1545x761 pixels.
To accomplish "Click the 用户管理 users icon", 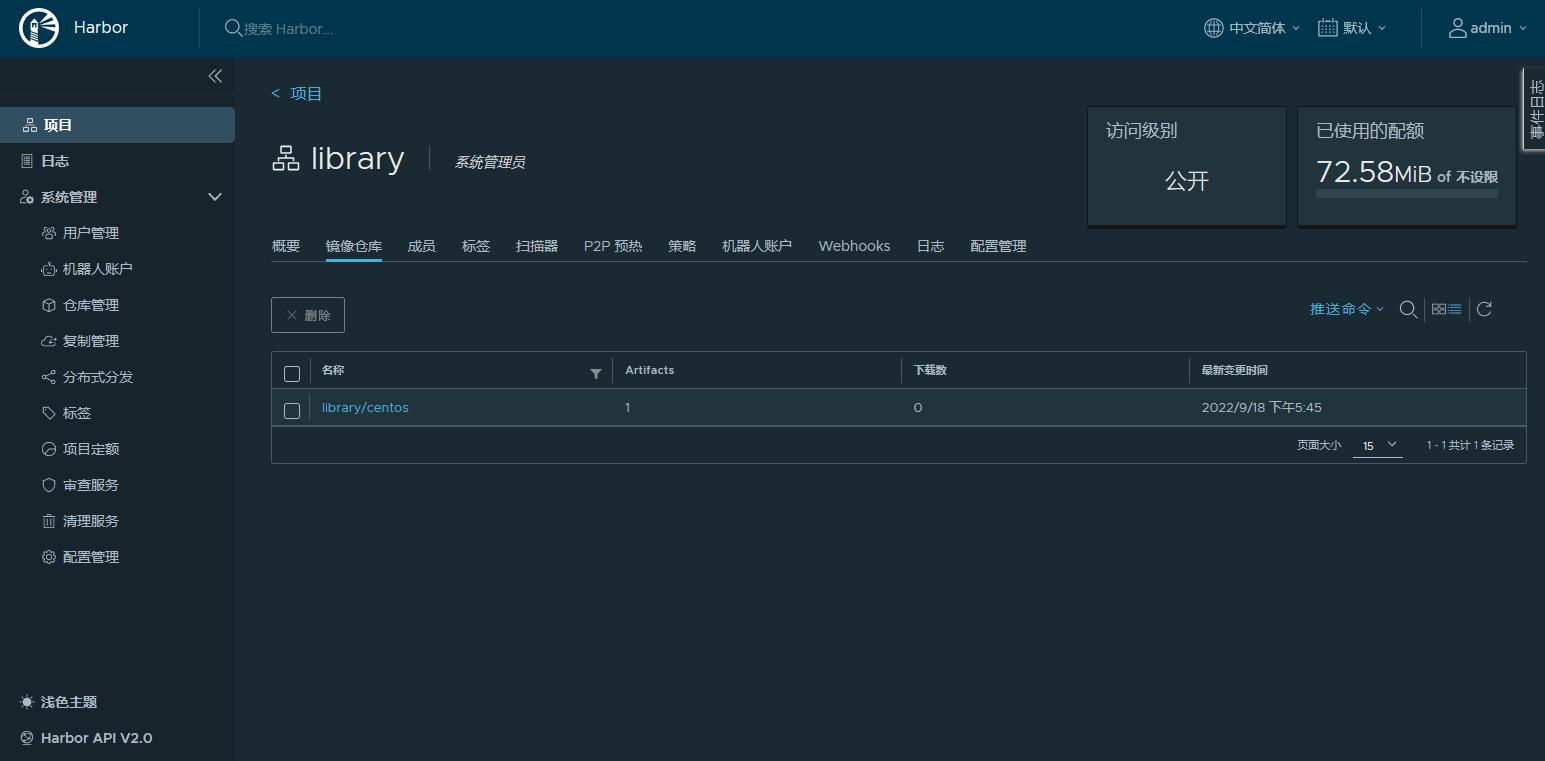I will point(49,233).
